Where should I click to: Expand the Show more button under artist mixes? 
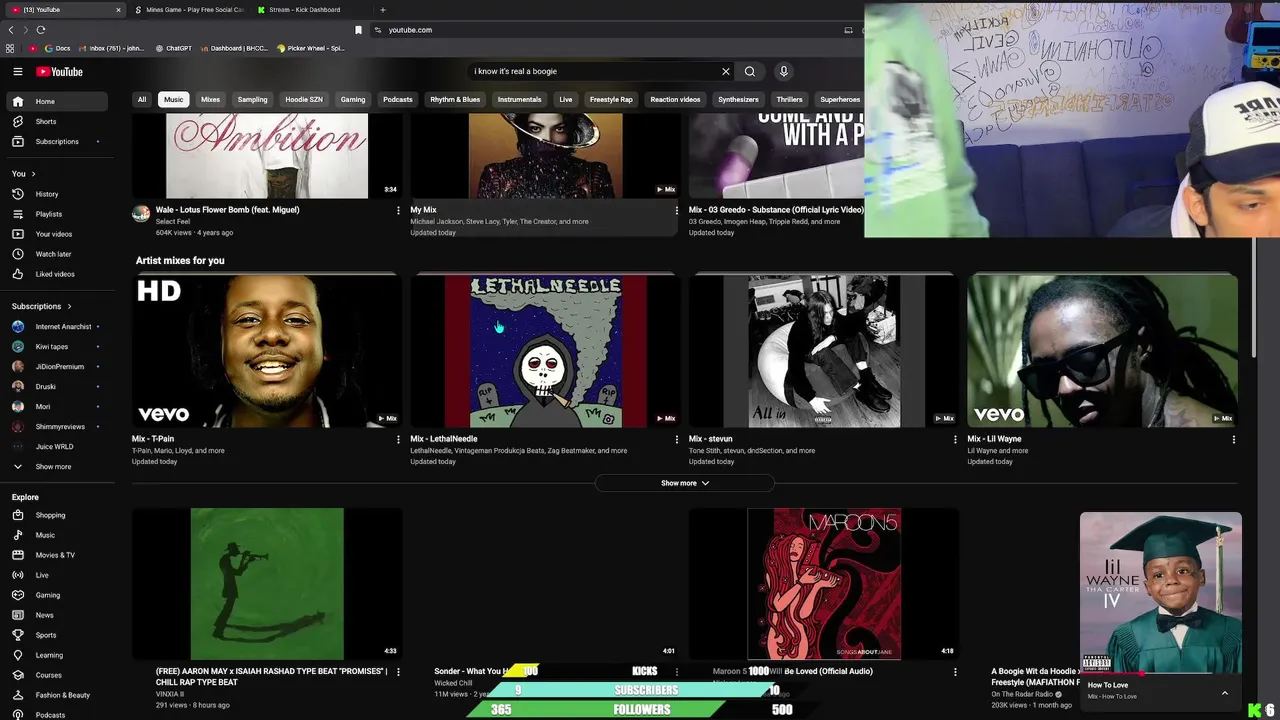(x=685, y=483)
